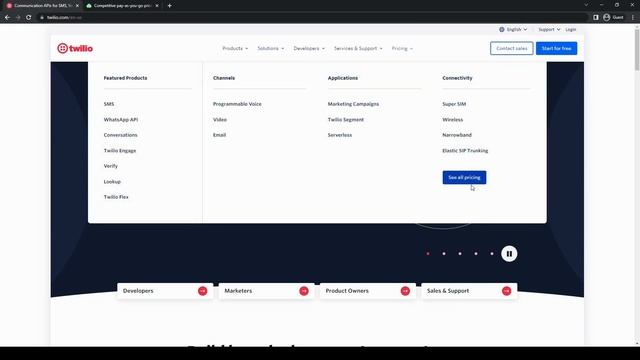Open the English language dropdown
The height and width of the screenshot is (360, 640).
(x=513, y=29)
